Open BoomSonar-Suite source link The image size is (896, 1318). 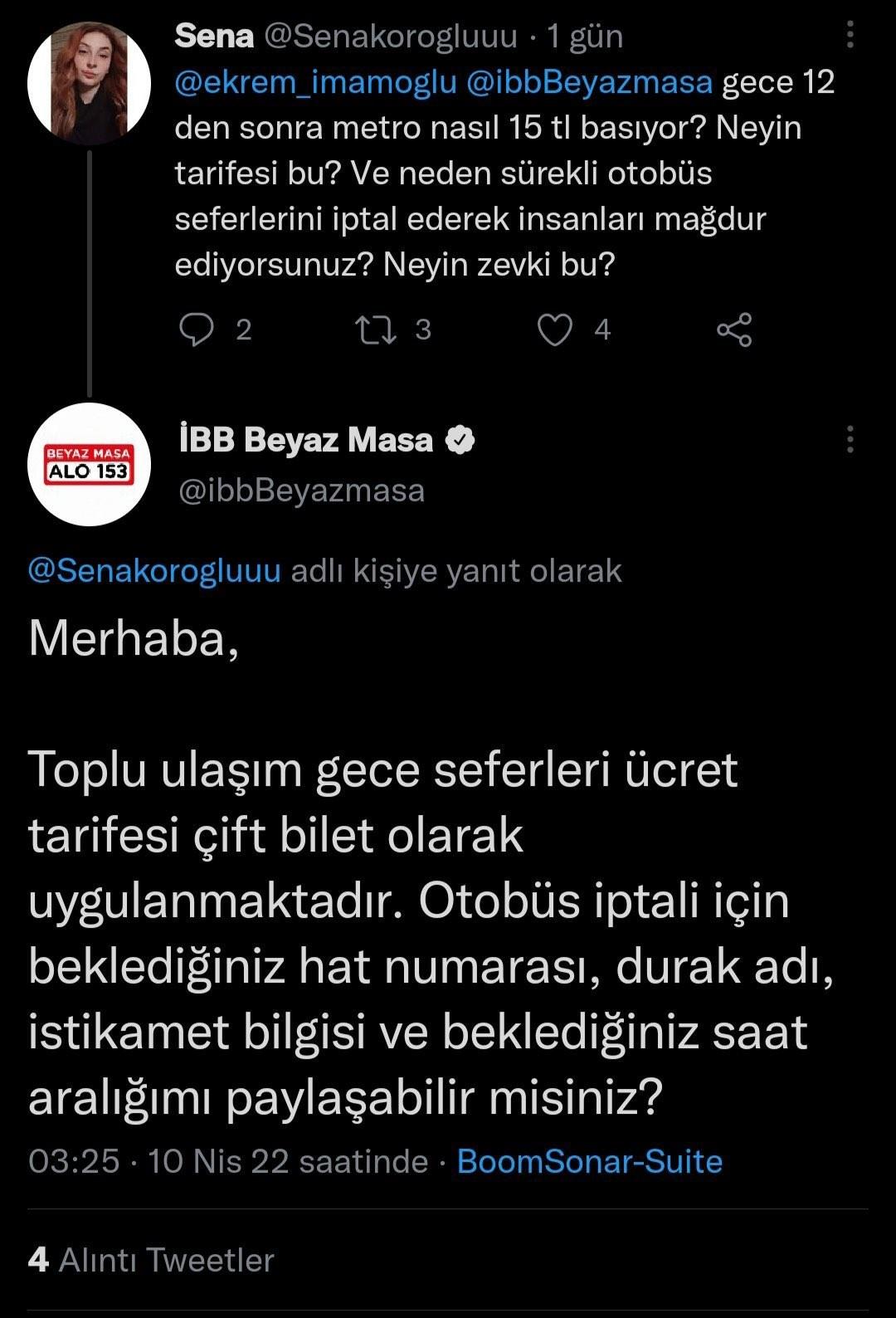tap(589, 1161)
